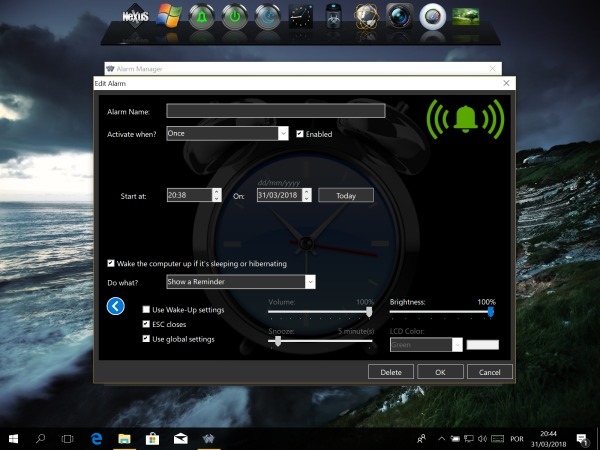
Task: Click the Brightness slider handle
Action: click(x=490, y=312)
